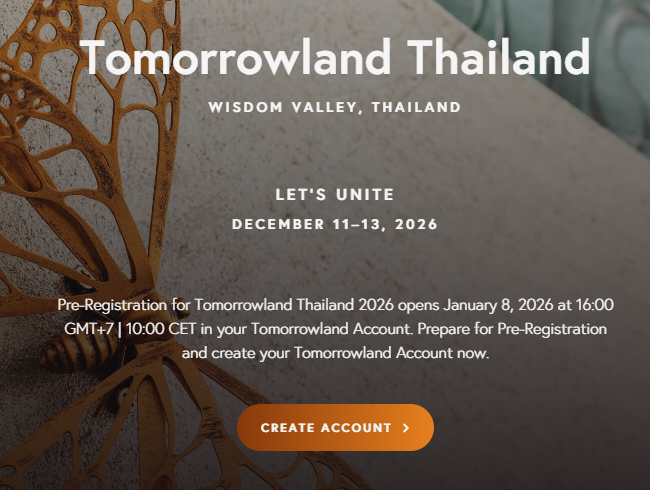Click the December 11–13, 2026 date line
This screenshot has height=490, width=650.
[334, 224]
